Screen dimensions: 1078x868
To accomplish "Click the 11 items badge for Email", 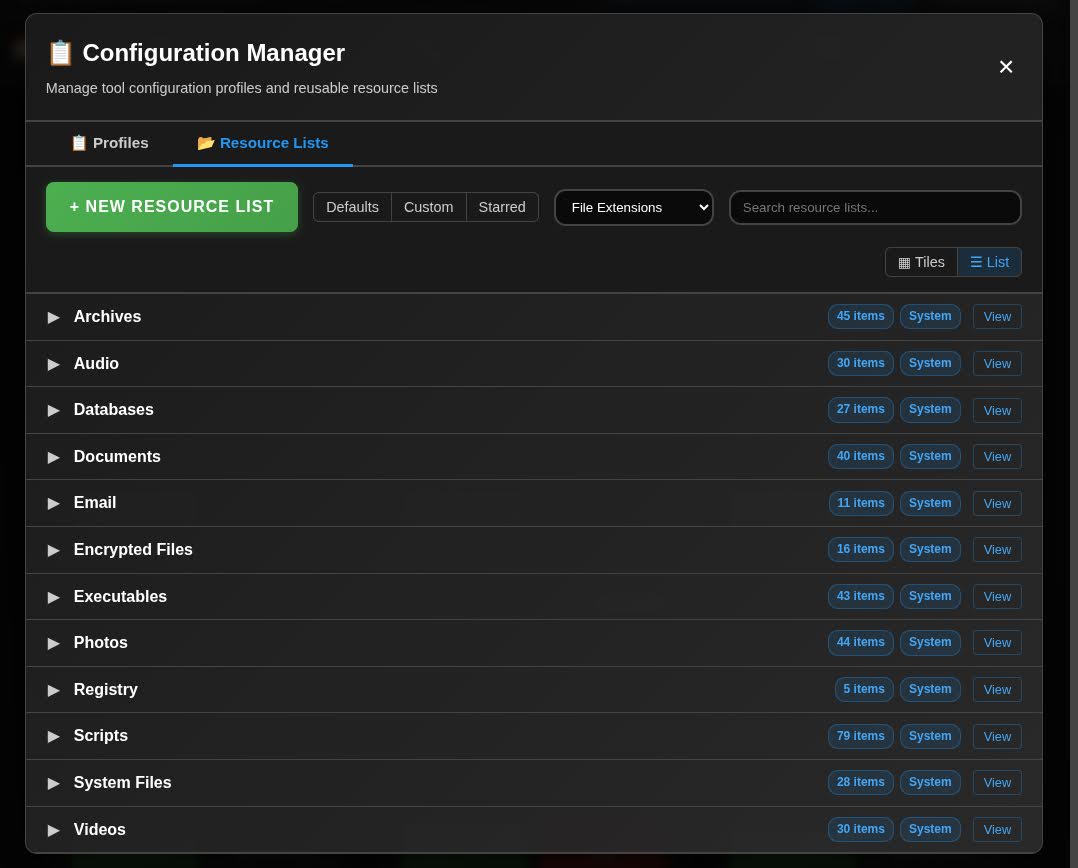I will click(861, 502).
